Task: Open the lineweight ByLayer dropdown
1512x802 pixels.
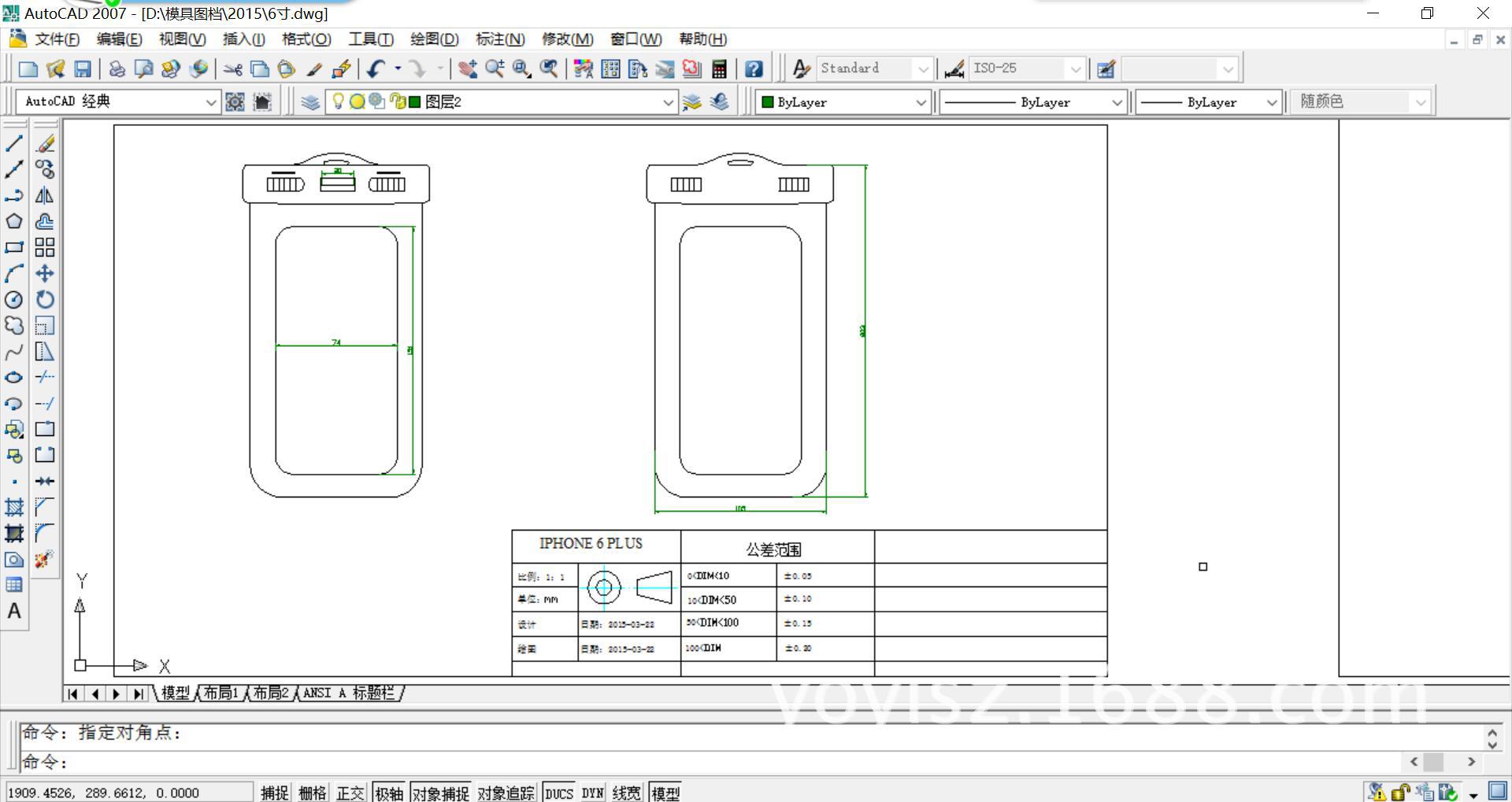Action: (1271, 102)
